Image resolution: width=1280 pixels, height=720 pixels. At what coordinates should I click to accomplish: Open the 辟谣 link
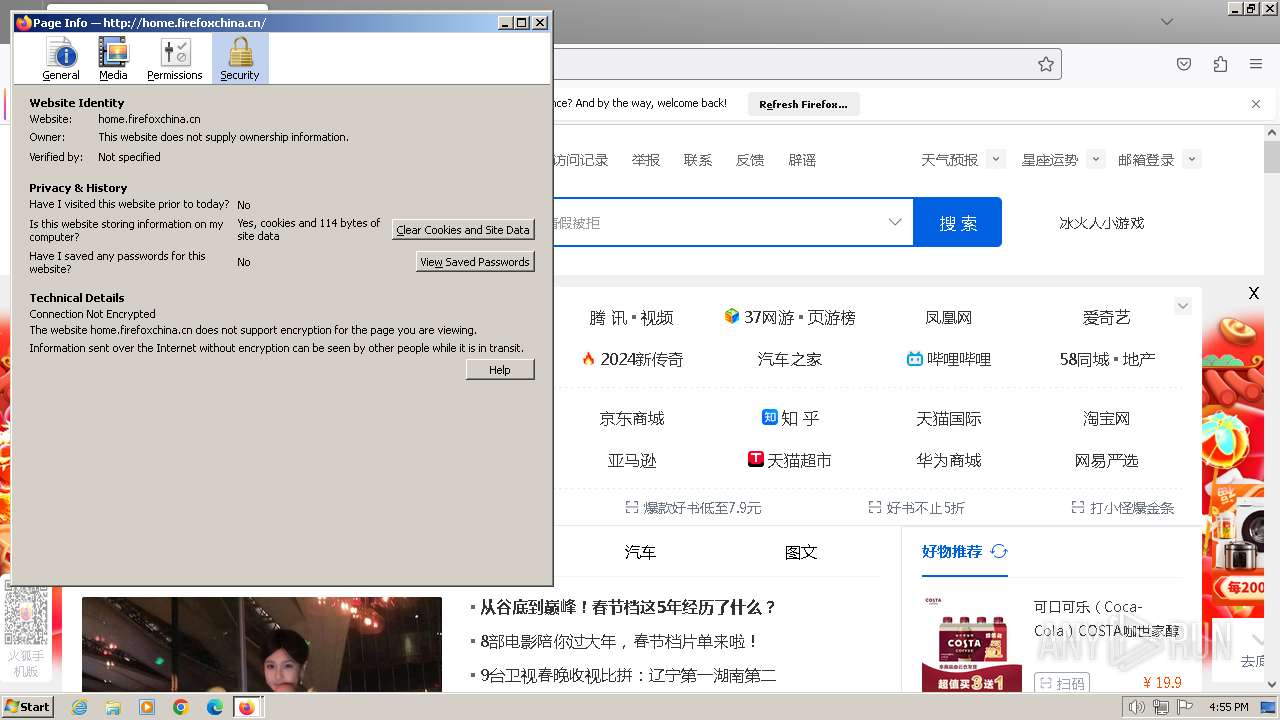802,160
